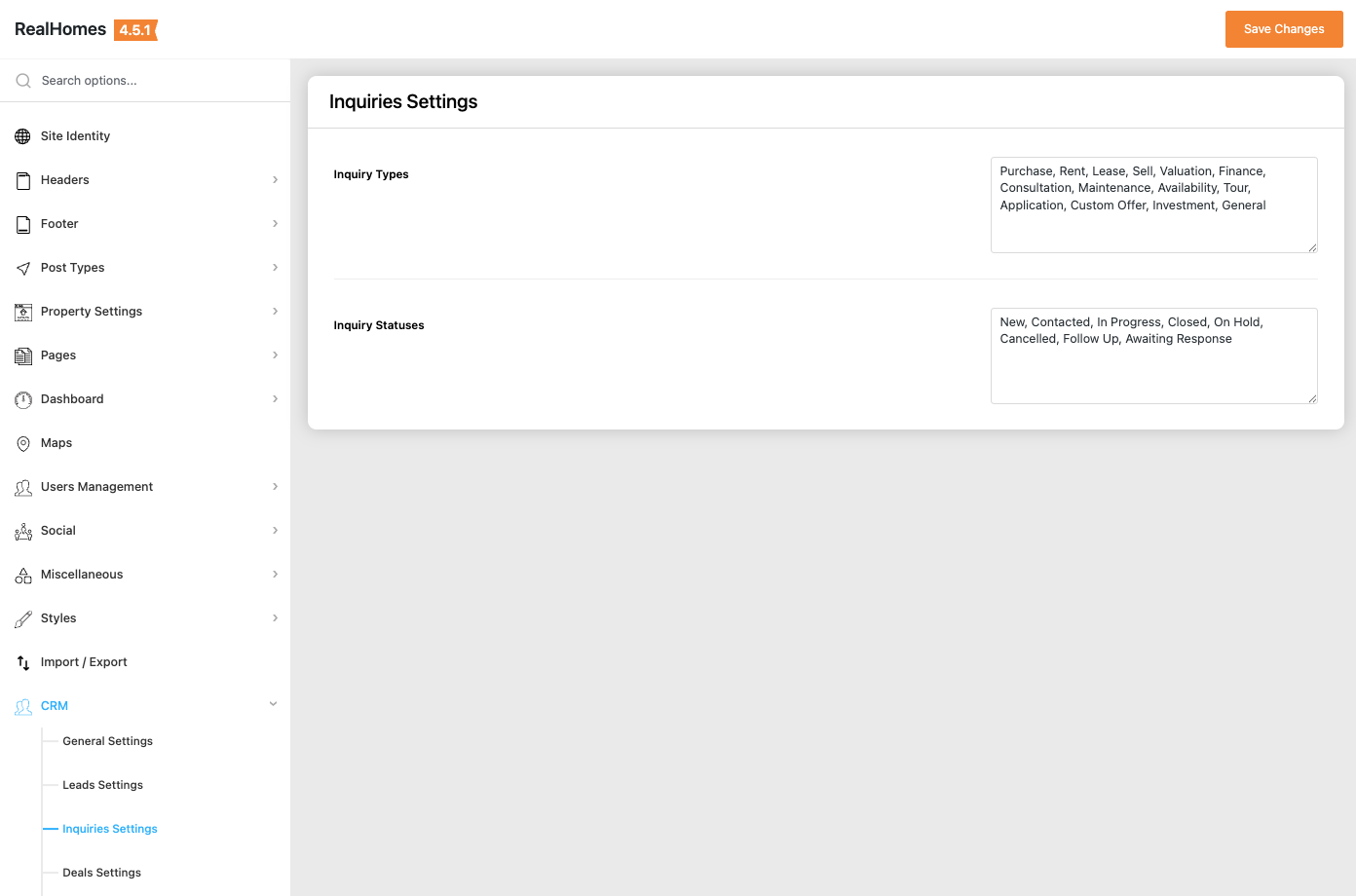This screenshot has height=896, width=1356.
Task: Click the Social network icon
Action: click(x=23, y=531)
